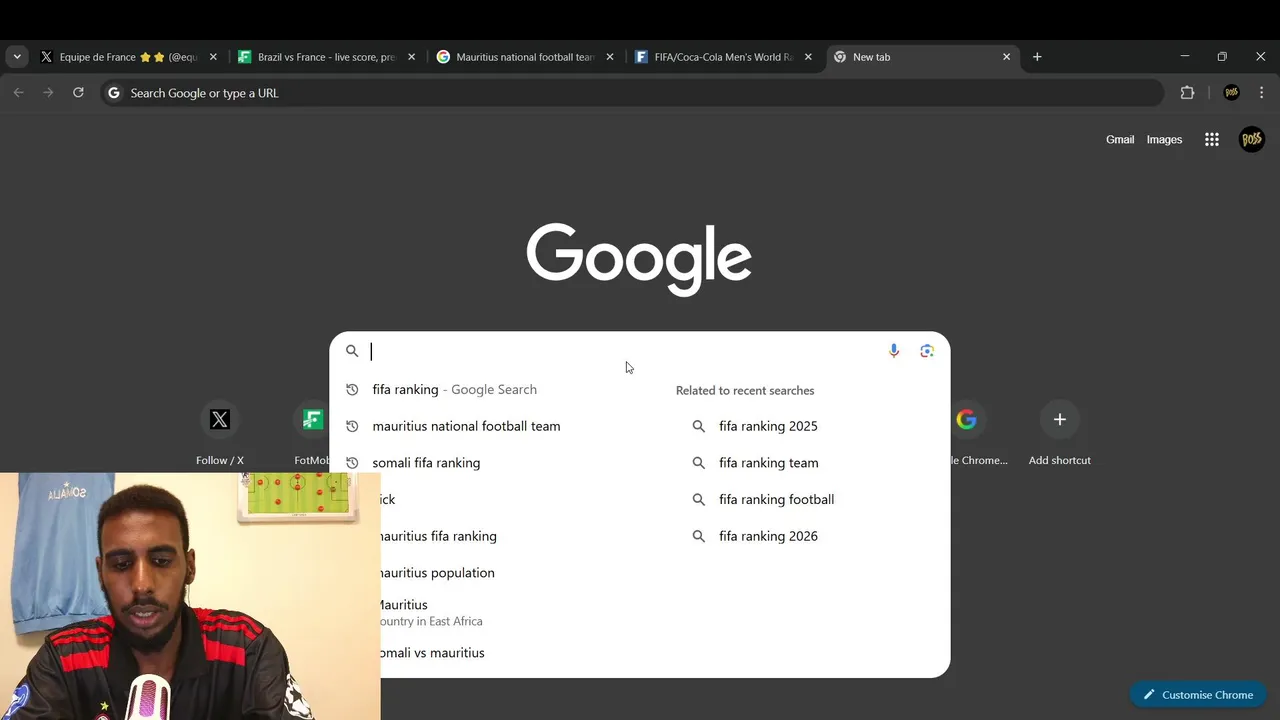Switch to the Brazil vs France tab

click(327, 57)
